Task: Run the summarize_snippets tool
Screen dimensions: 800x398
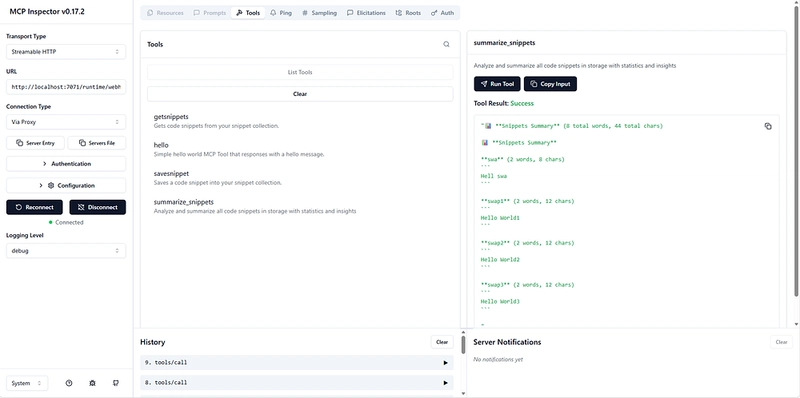Action: click(x=497, y=84)
